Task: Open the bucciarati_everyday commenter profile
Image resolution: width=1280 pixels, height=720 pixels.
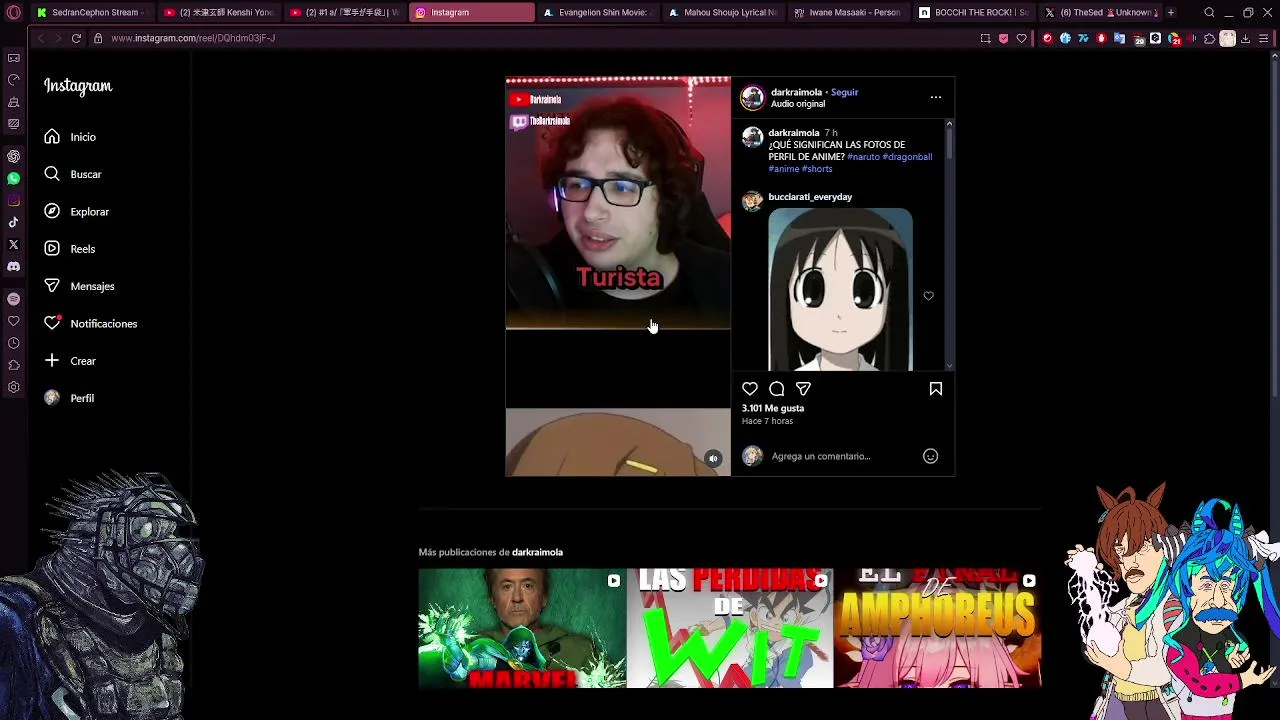Action: point(810,197)
